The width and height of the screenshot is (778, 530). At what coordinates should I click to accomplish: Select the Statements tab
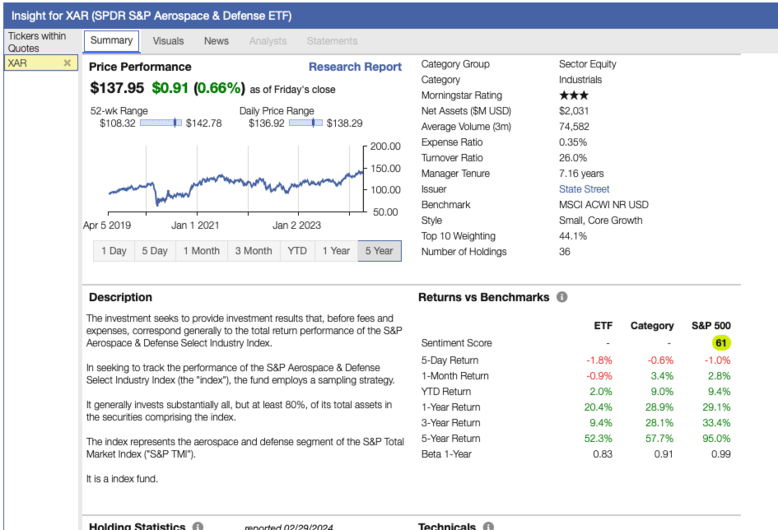pos(332,41)
